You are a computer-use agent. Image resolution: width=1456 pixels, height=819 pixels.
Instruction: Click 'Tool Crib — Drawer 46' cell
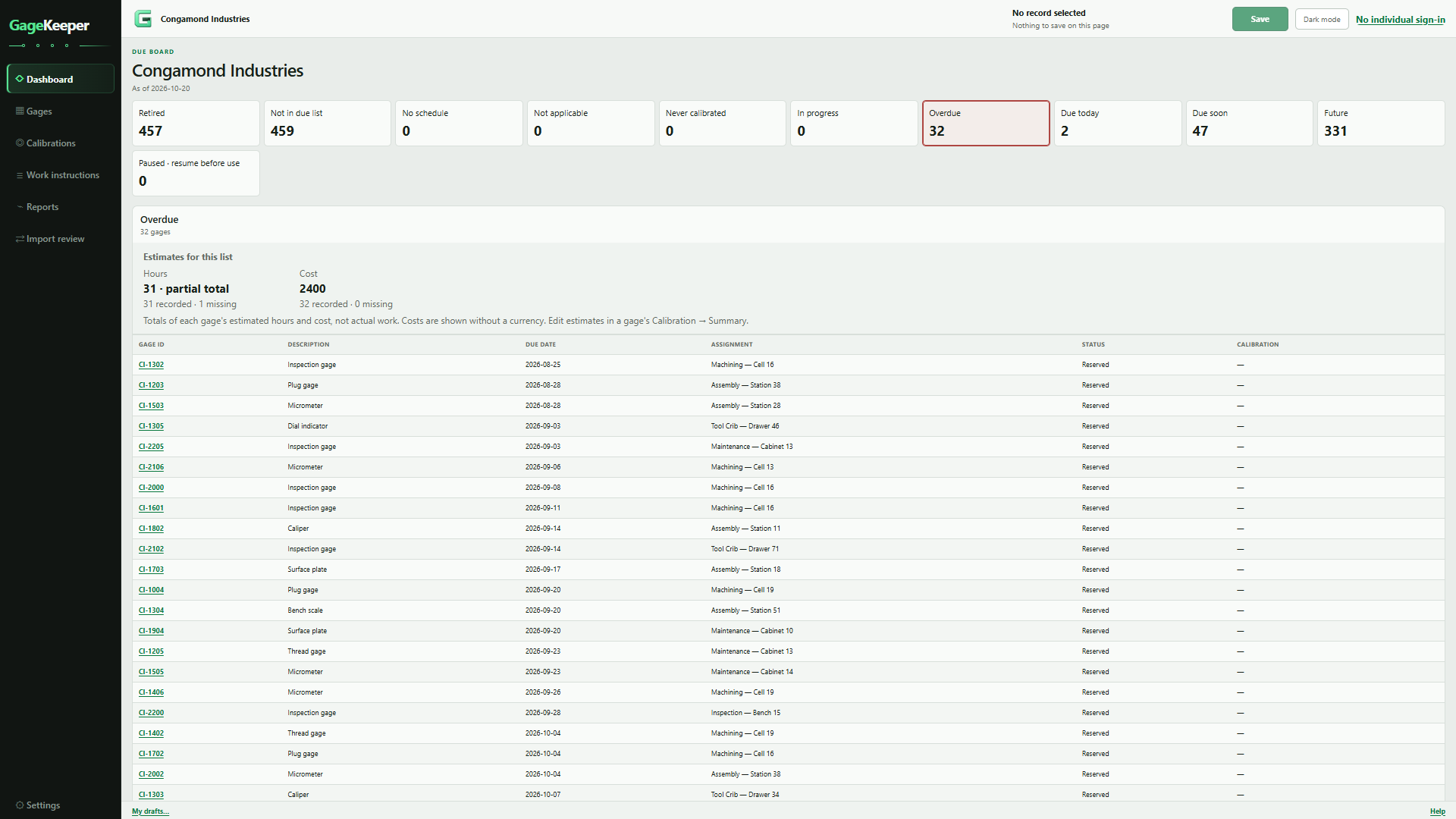click(x=745, y=426)
